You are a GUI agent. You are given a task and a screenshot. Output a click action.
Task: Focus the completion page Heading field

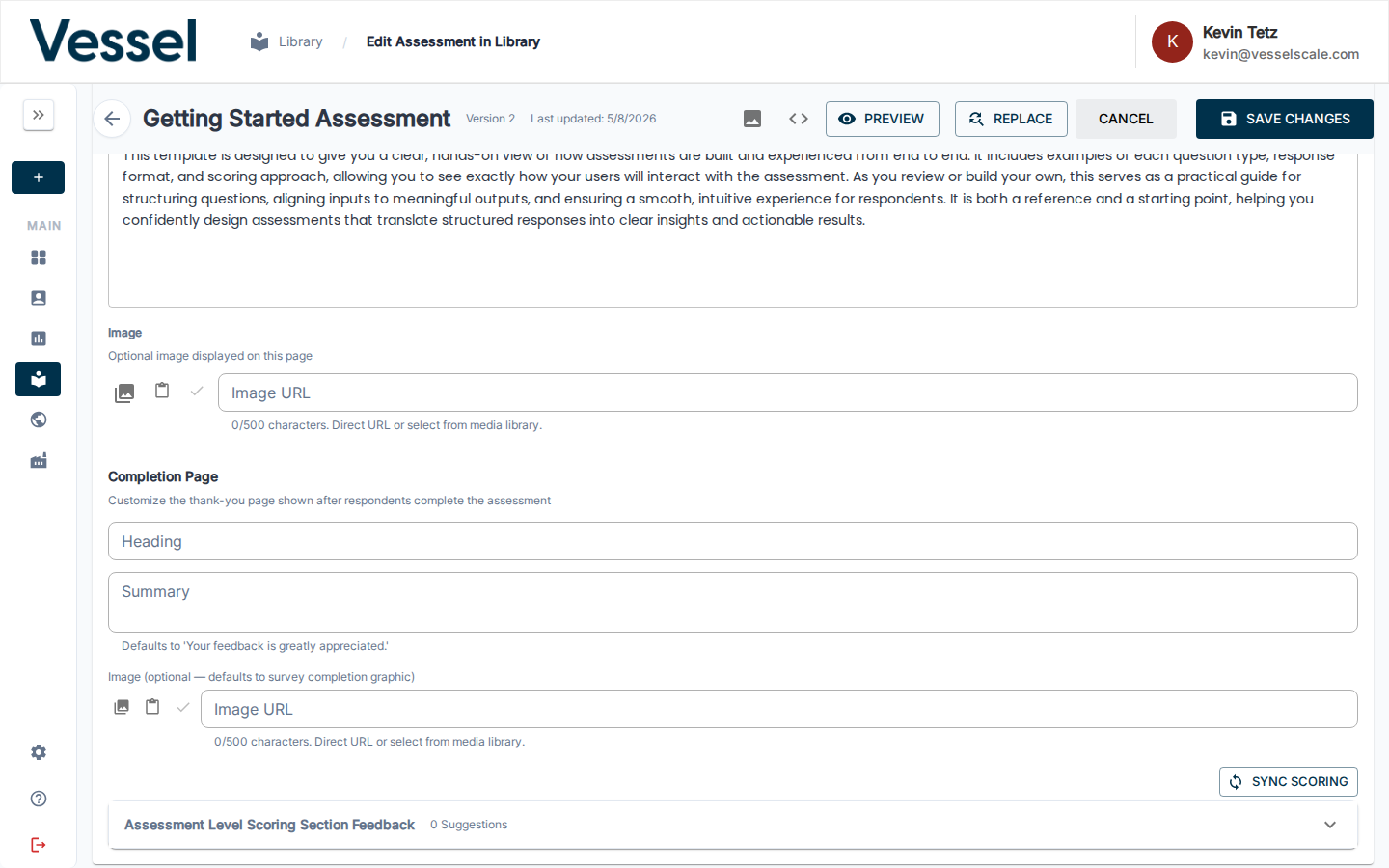(733, 541)
